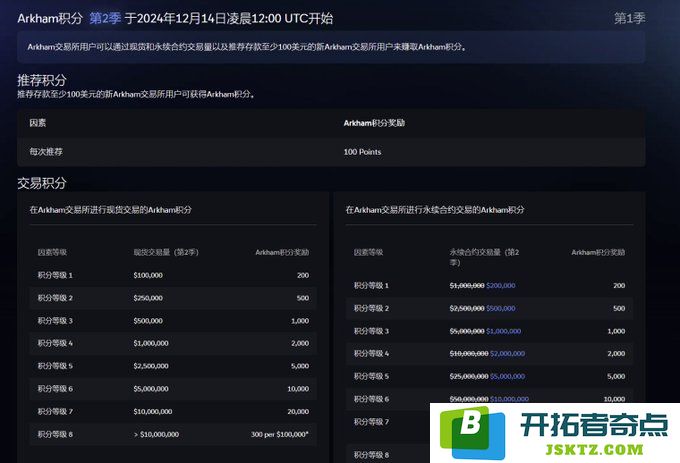Click reward '2,000' in the spot table
Screen dimensions: 680x463
tap(300, 343)
